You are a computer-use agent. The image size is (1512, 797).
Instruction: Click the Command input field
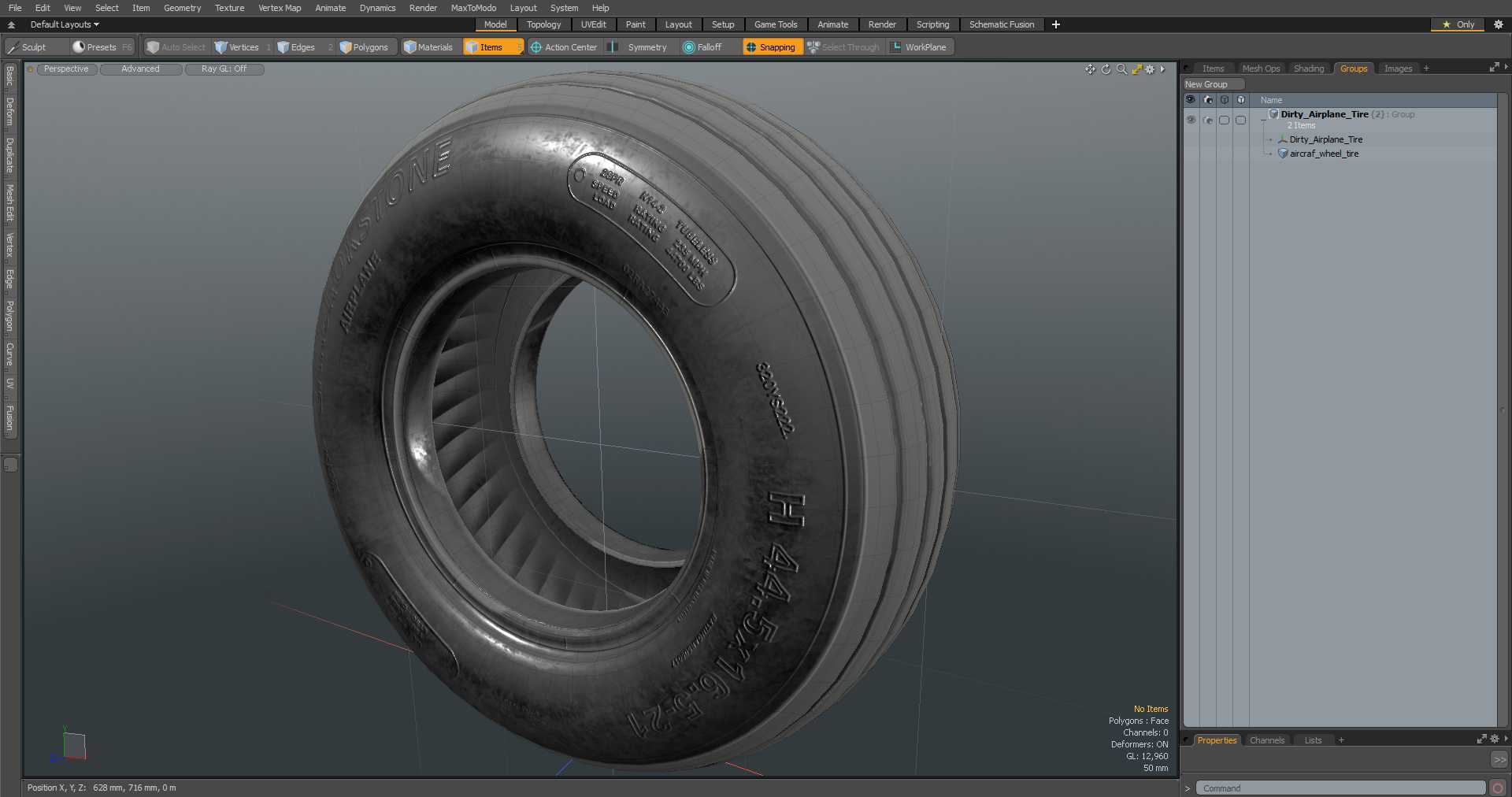[1340, 788]
